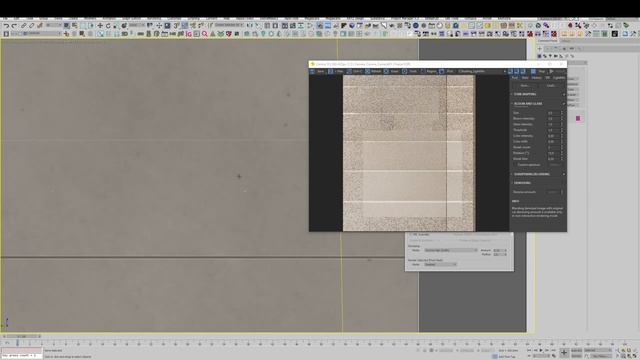Image resolution: width=640 pixels, height=360 pixels.
Task: Click the pink IG icon in second toolbar row
Action: pos(189,34)
